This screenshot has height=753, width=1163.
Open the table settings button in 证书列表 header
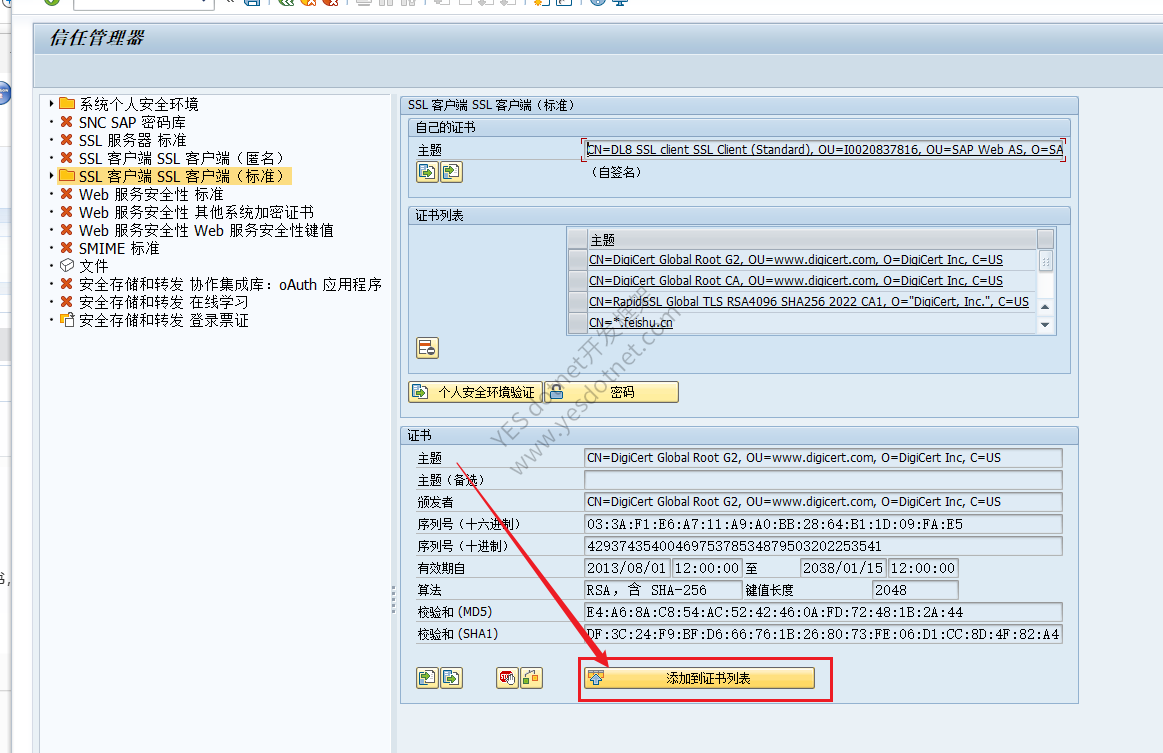coord(1046,239)
